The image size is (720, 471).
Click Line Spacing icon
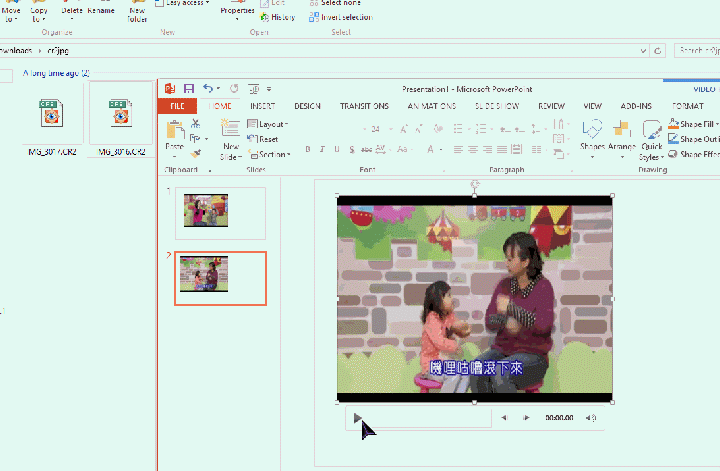[536, 129]
